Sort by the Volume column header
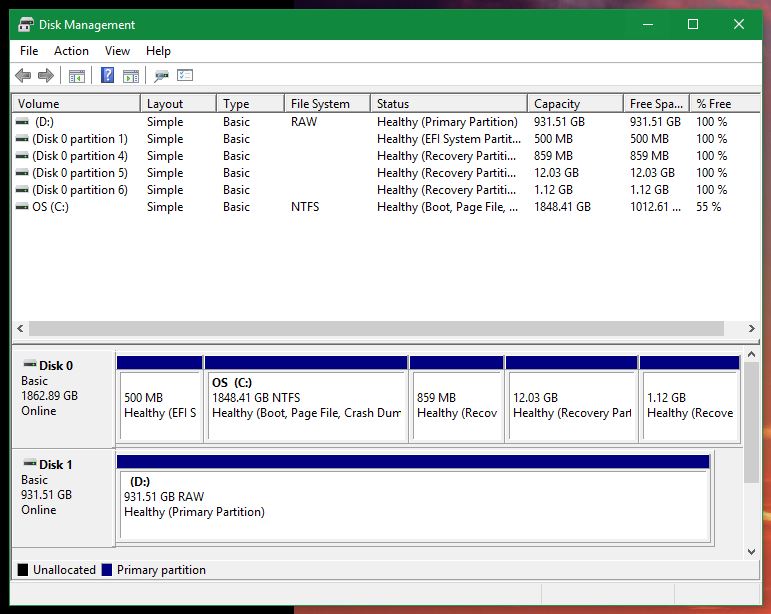The height and width of the screenshot is (614, 771). (75, 104)
